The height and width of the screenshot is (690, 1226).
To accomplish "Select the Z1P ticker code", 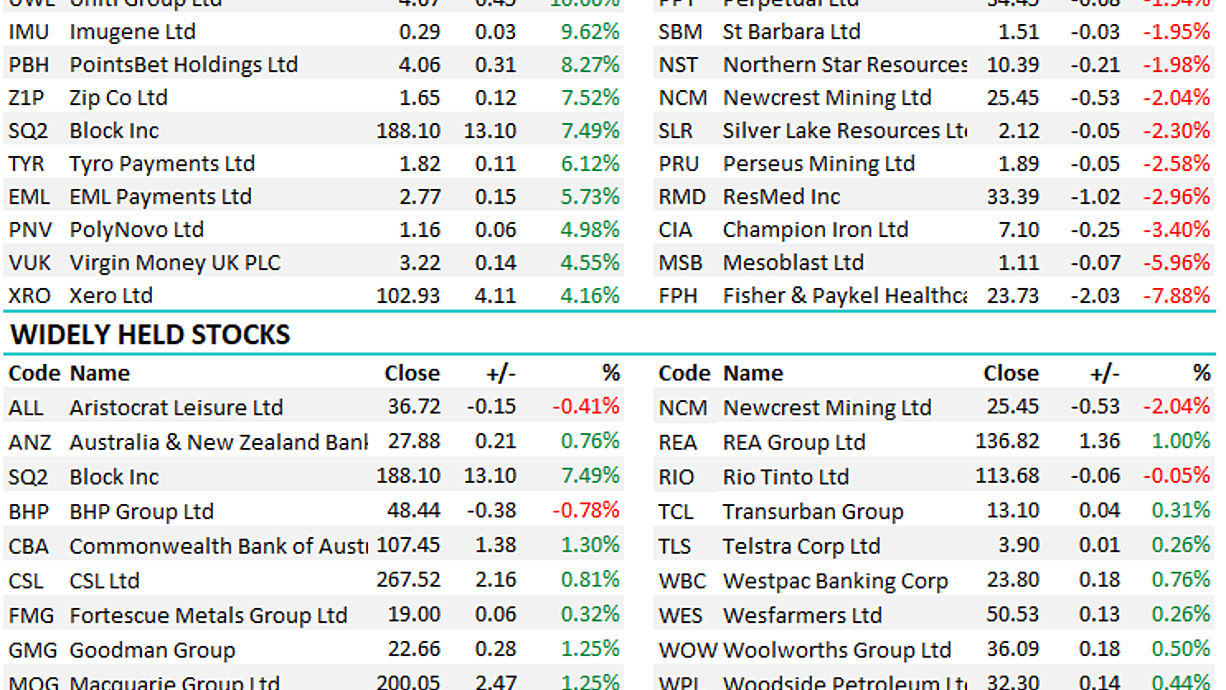I will pyautogui.click(x=28, y=98).
